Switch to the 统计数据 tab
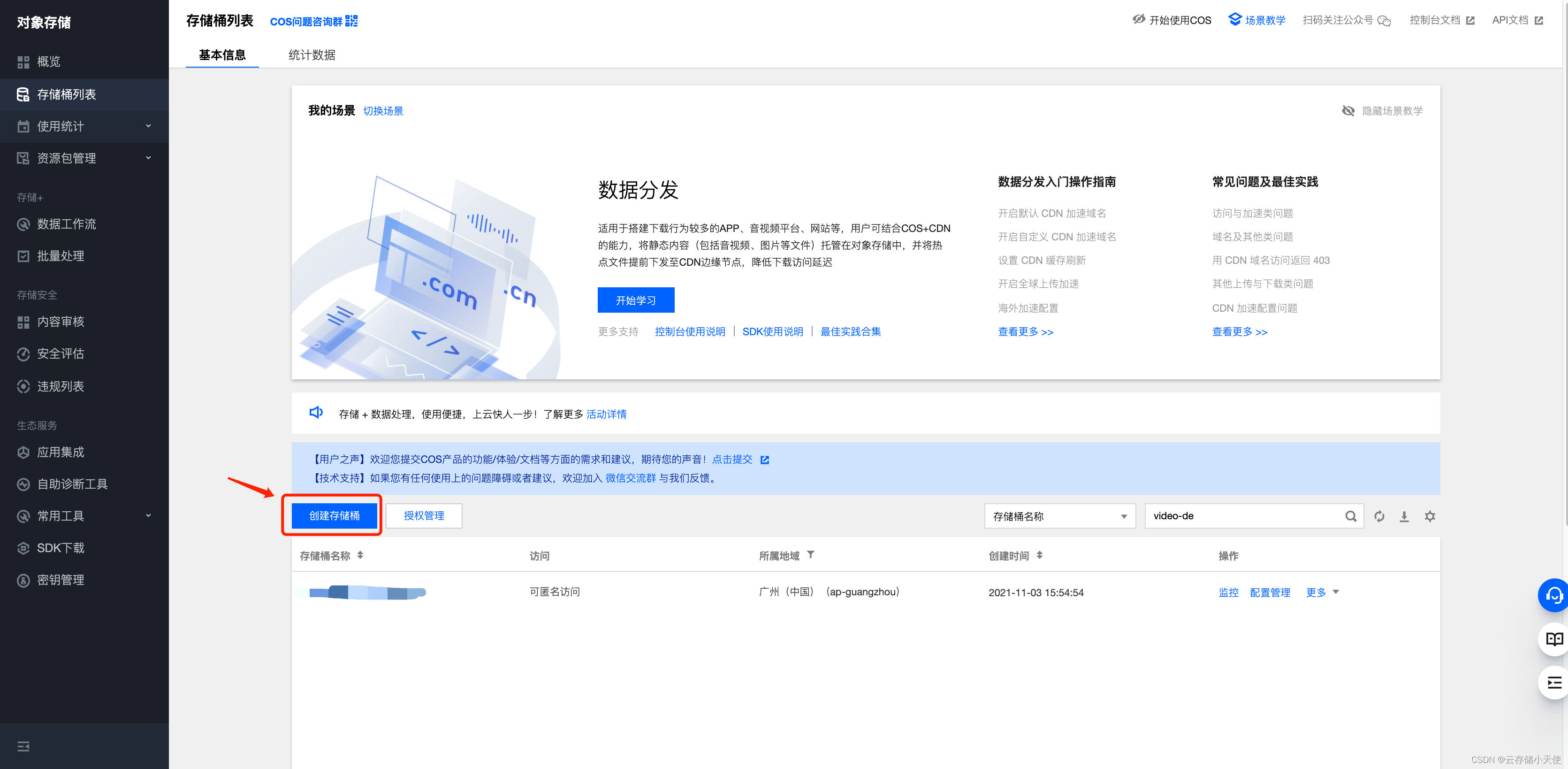The width and height of the screenshot is (1568, 769). pos(312,55)
